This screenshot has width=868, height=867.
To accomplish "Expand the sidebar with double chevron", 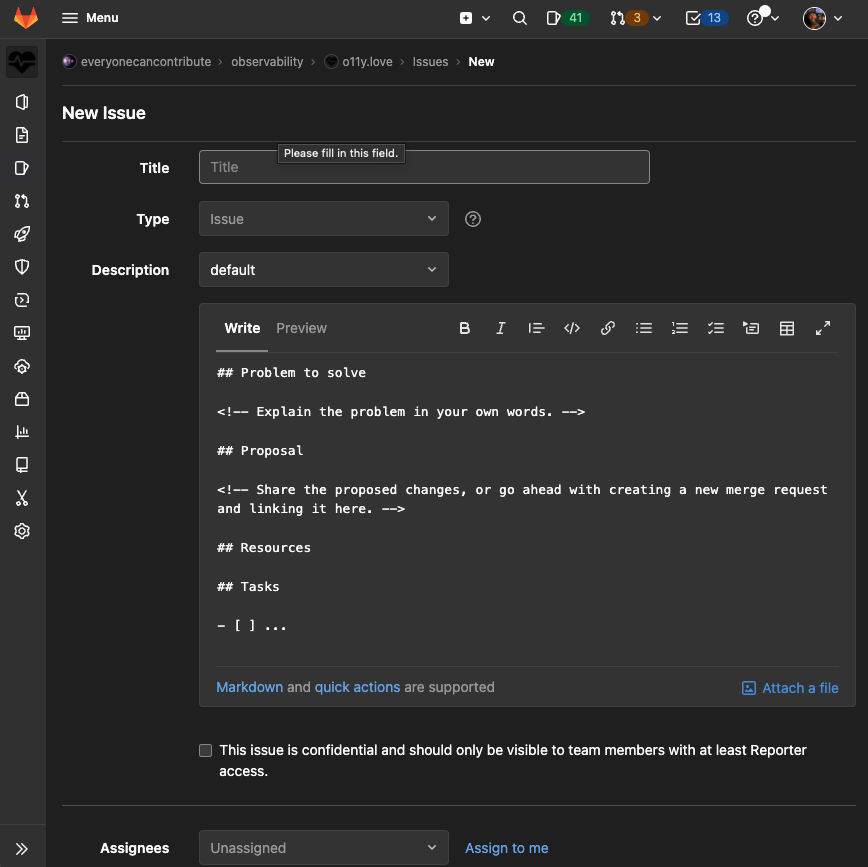I will [x=22, y=849].
